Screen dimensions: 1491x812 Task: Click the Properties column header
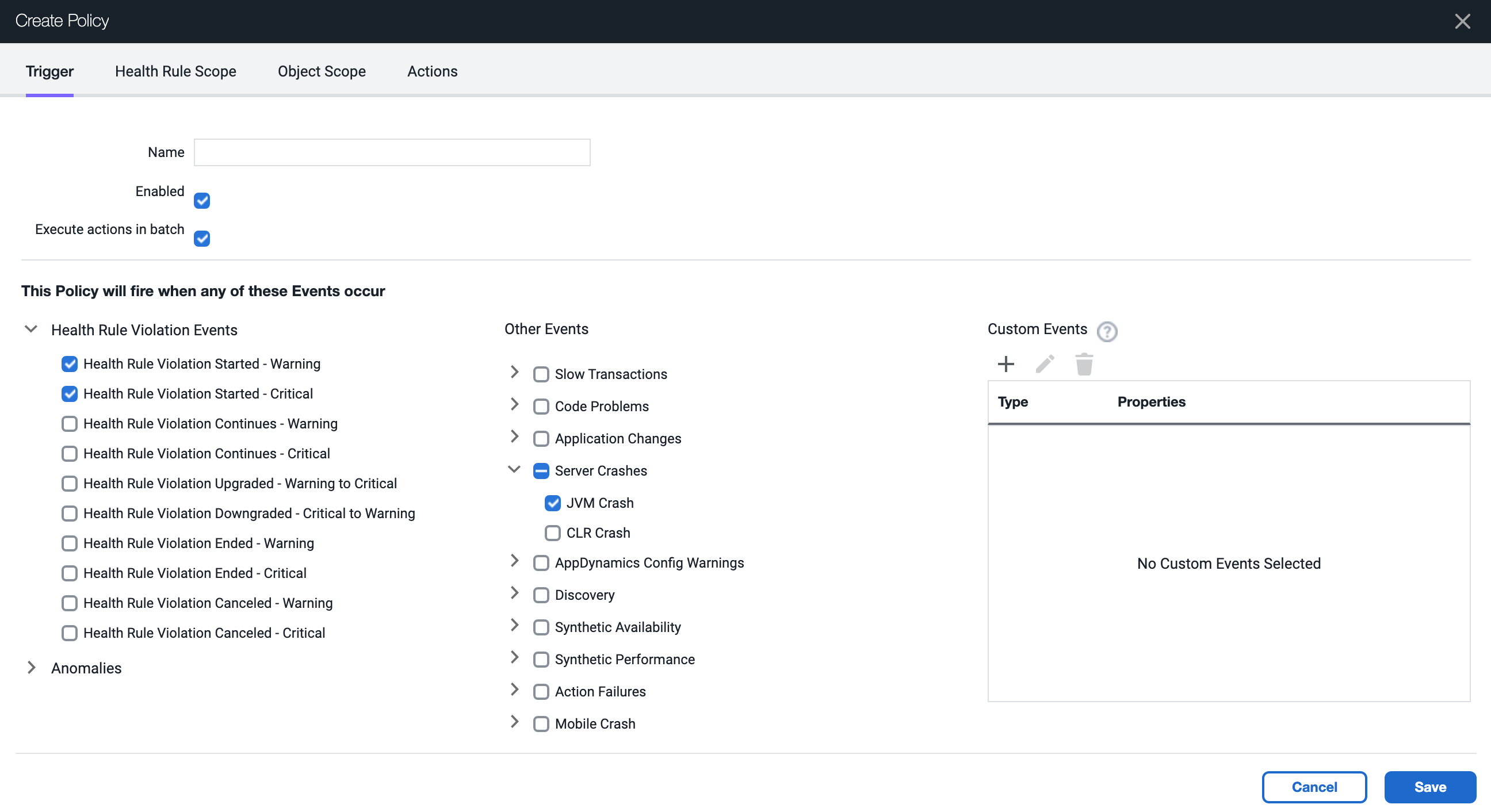[1151, 402]
